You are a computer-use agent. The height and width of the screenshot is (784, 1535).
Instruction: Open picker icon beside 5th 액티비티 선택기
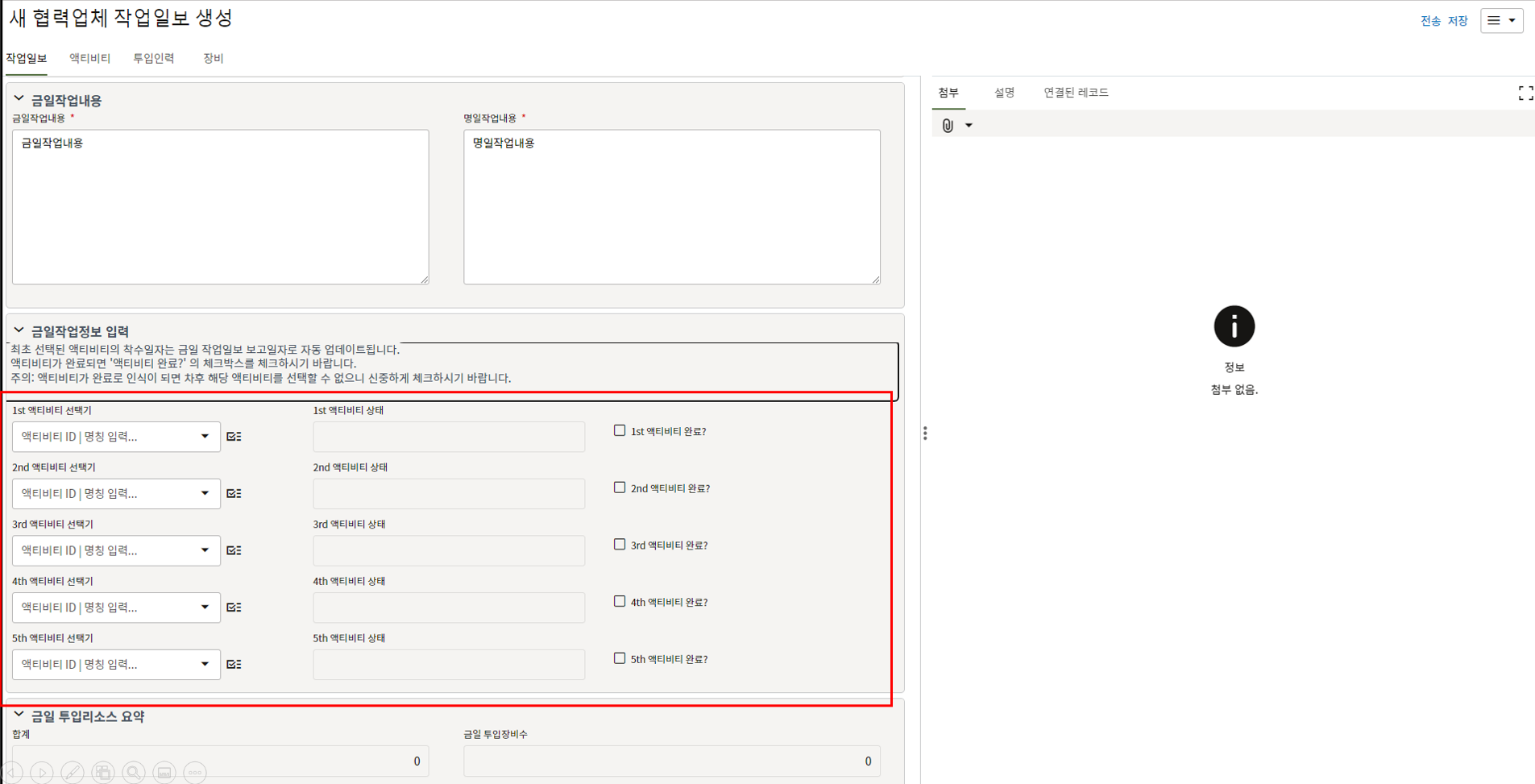pyautogui.click(x=234, y=665)
